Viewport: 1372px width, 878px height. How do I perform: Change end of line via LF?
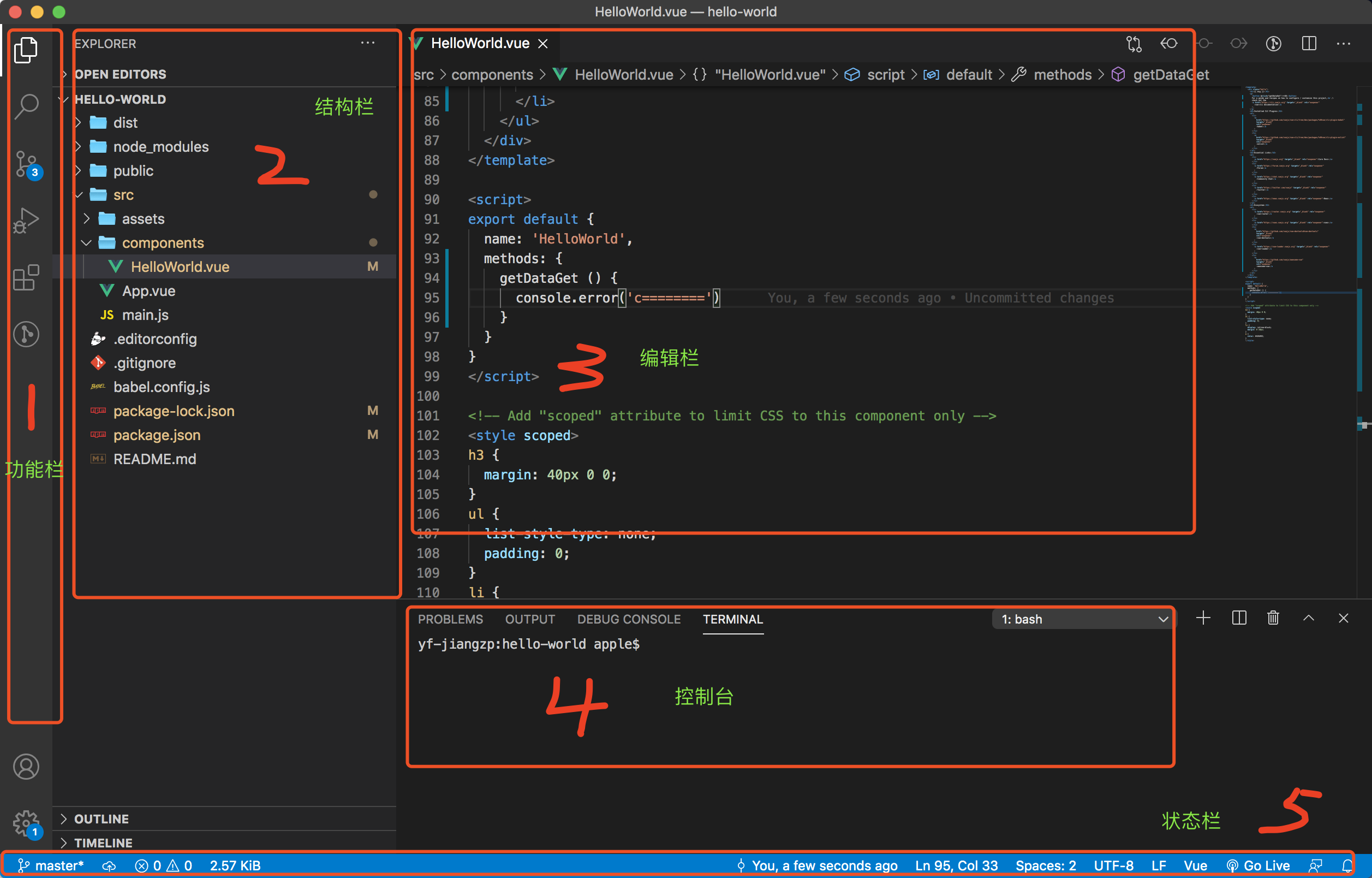point(1158,866)
